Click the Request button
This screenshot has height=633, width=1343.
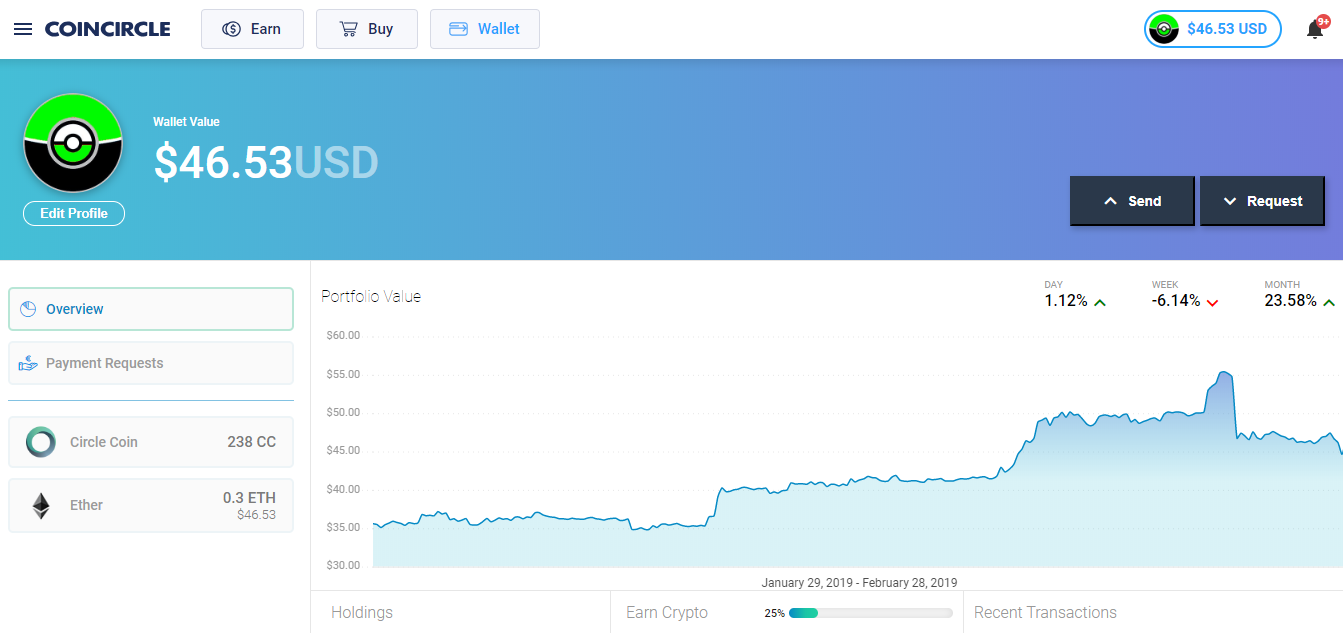[x=1262, y=201]
